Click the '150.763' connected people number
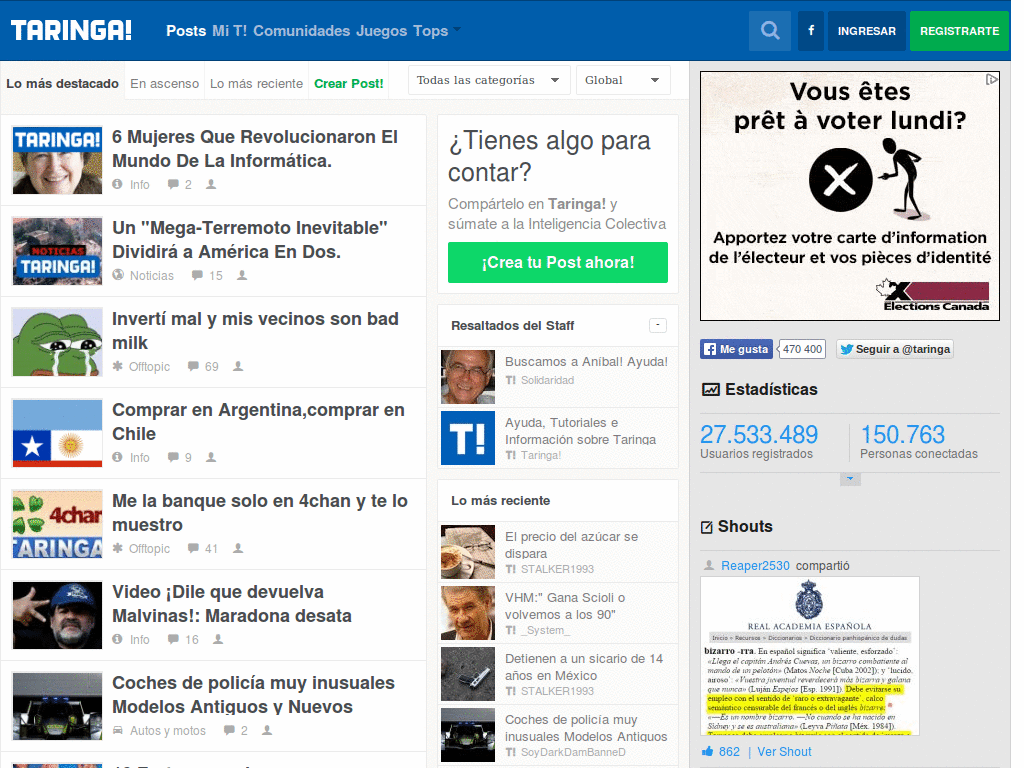 tap(903, 434)
